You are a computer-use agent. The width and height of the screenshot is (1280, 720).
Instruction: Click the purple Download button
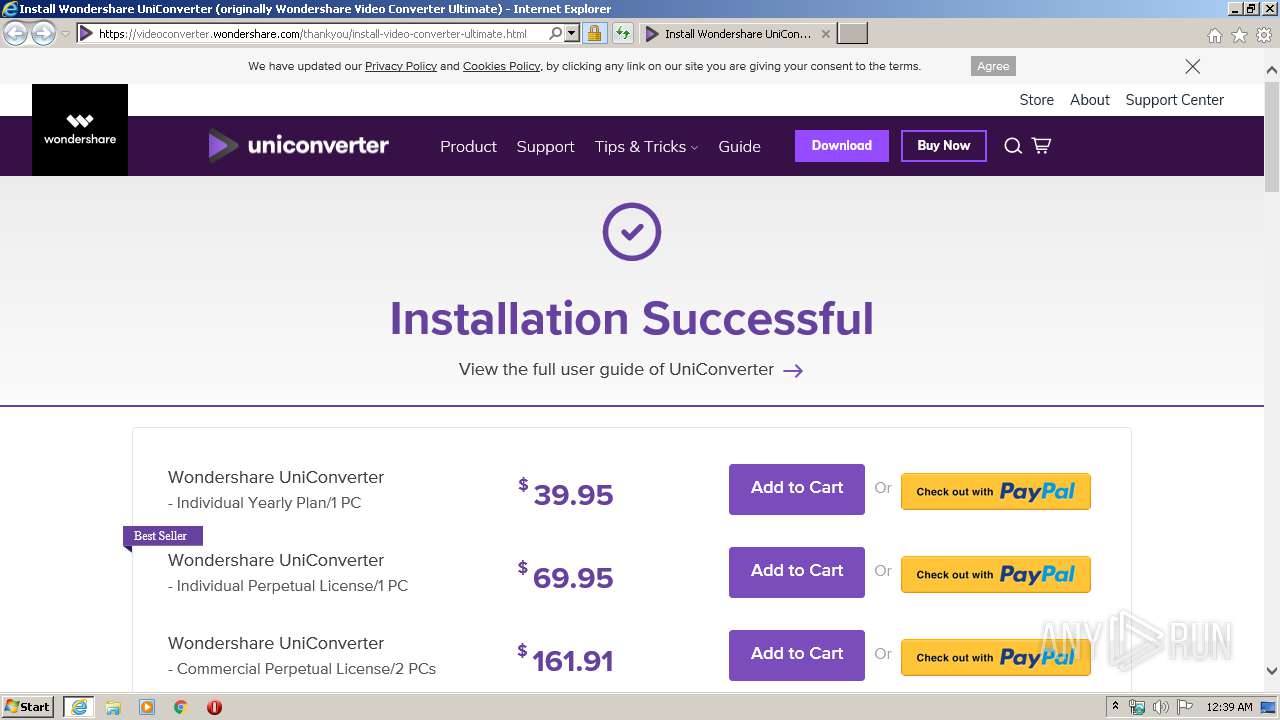pyautogui.click(x=842, y=146)
